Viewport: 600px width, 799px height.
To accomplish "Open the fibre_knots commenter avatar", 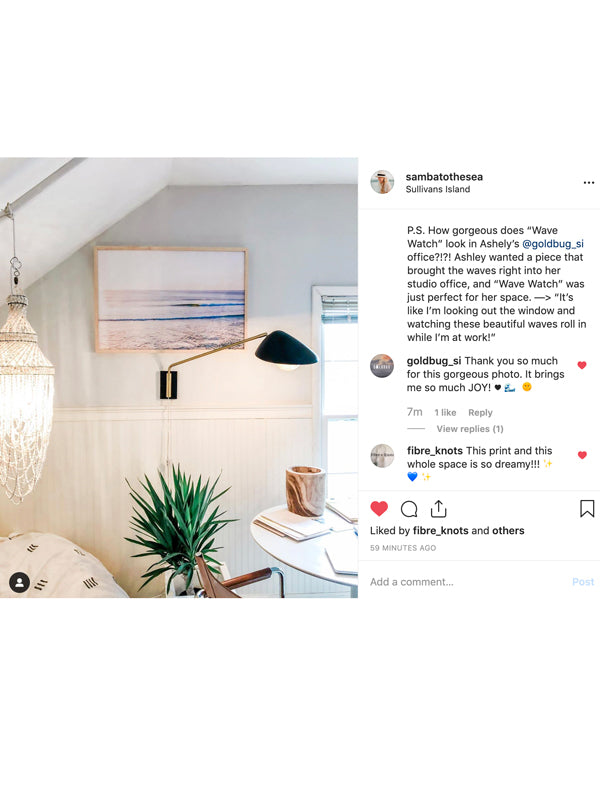I will click(x=382, y=456).
